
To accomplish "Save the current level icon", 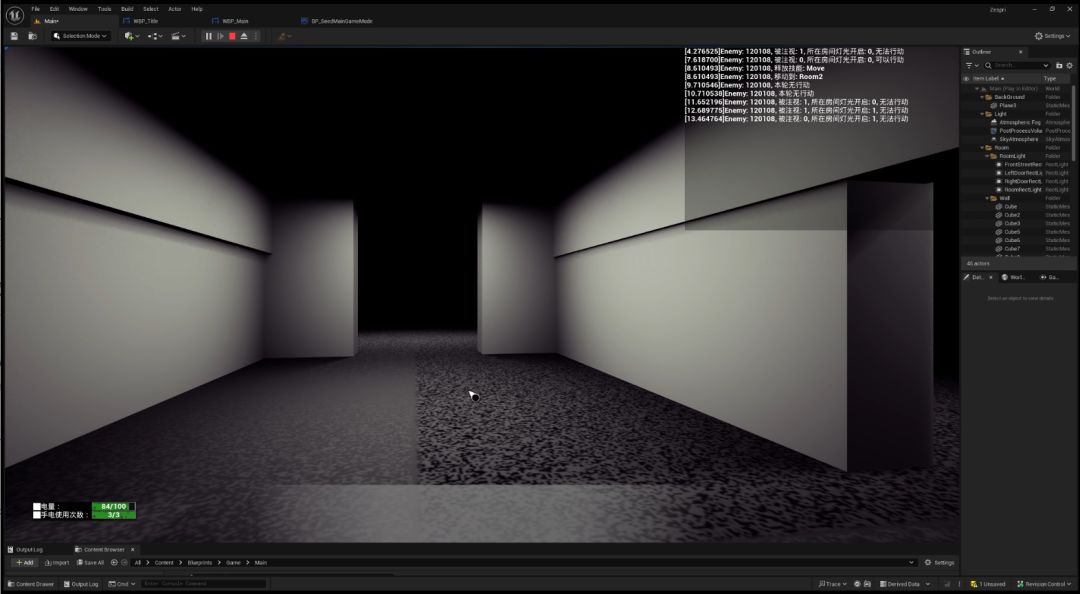I will [14, 36].
